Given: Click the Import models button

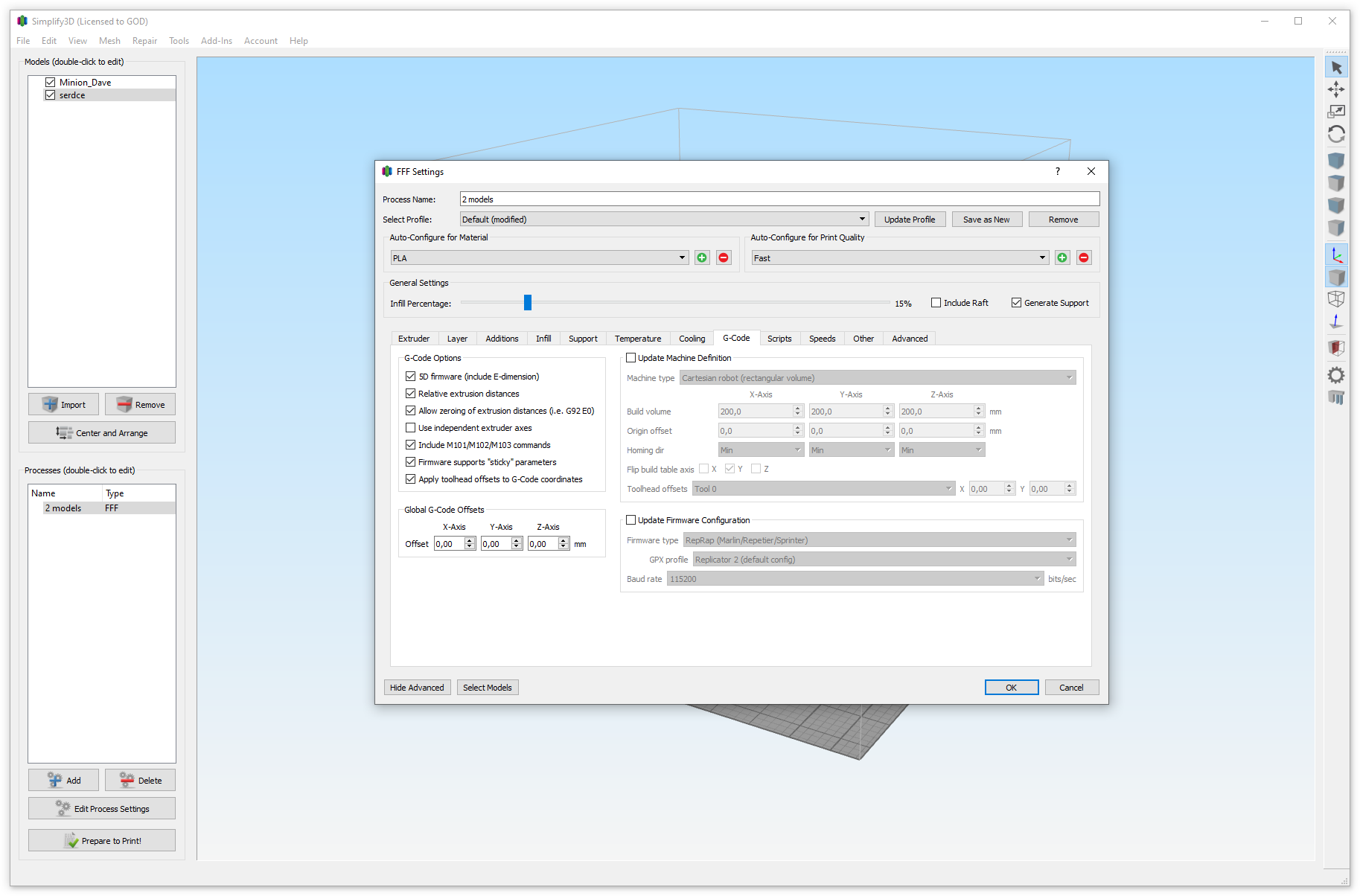Looking at the screenshot, I should coord(63,404).
